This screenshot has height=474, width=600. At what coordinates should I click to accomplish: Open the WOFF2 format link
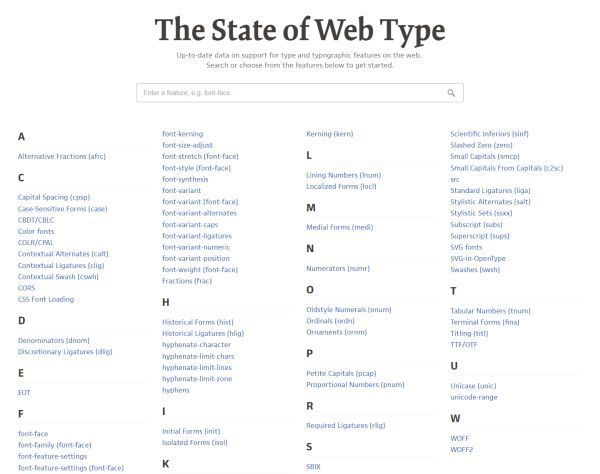pyautogui.click(x=461, y=450)
